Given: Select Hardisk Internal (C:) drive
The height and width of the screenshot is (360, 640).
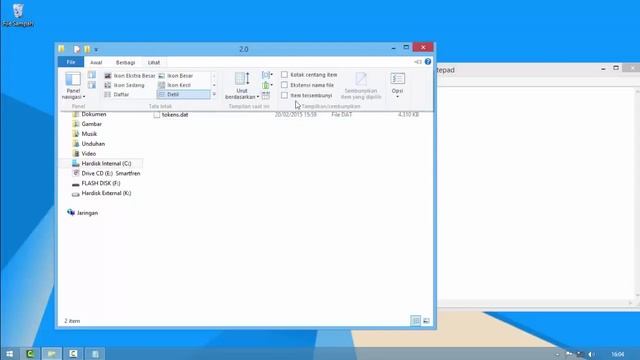Looking at the screenshot, I should [102, 164].
